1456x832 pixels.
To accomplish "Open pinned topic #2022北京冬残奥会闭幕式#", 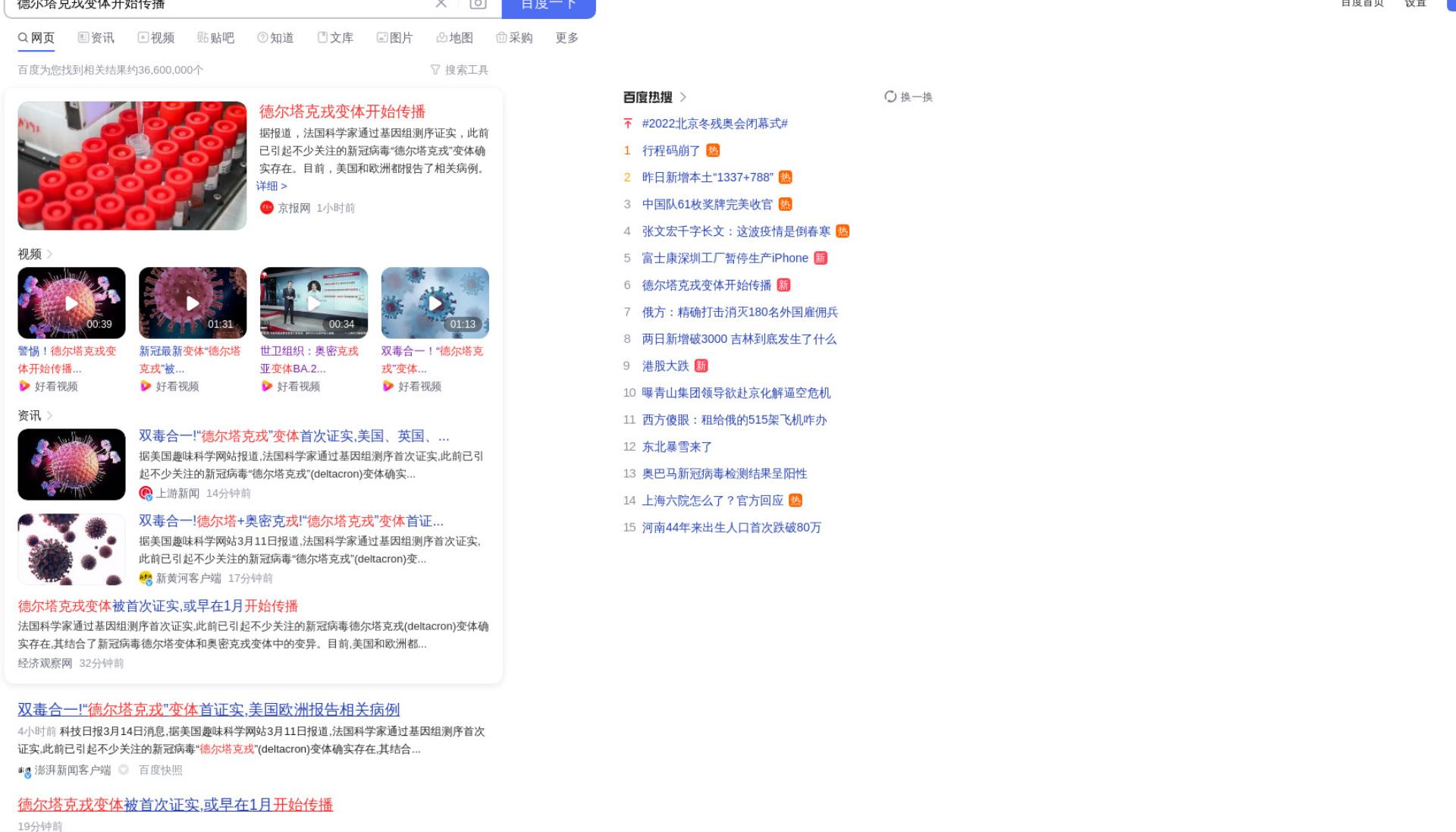I will click(714, 124).
